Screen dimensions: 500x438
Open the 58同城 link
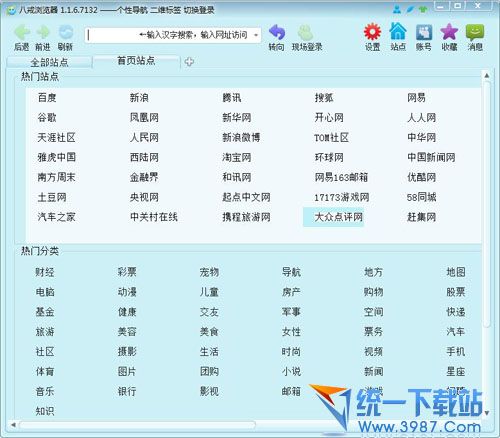421,197
